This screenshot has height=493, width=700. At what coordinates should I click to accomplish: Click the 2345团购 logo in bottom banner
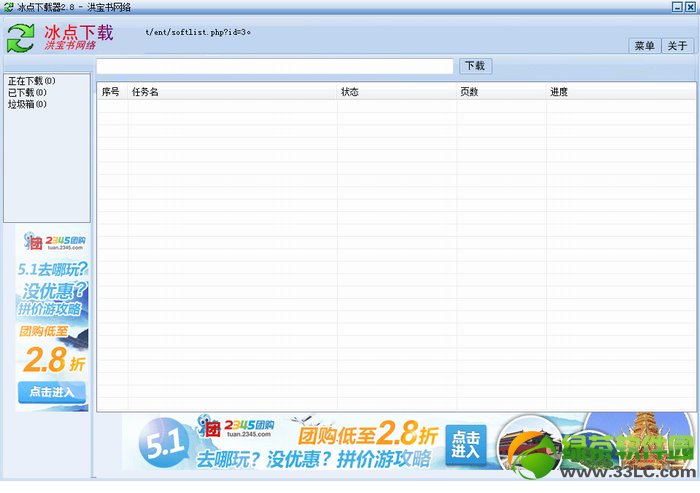coord(236,426)
